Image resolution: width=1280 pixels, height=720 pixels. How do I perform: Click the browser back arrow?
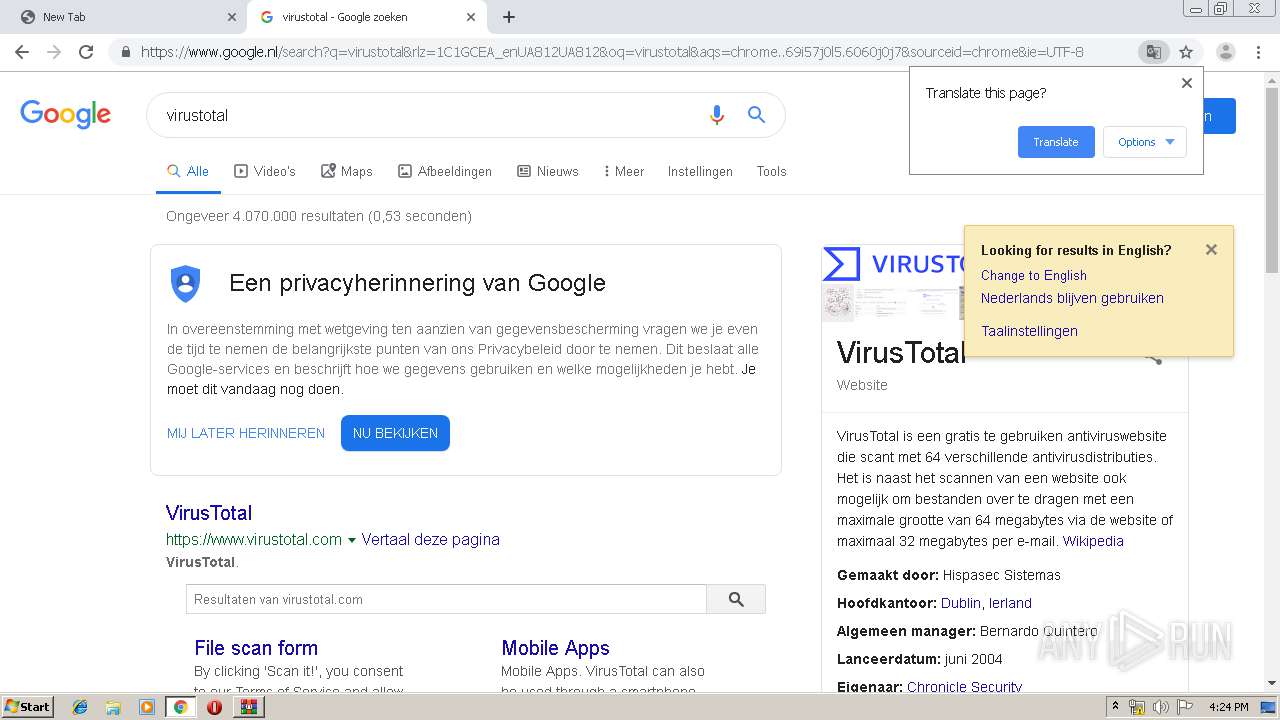[x=22, y=52]
